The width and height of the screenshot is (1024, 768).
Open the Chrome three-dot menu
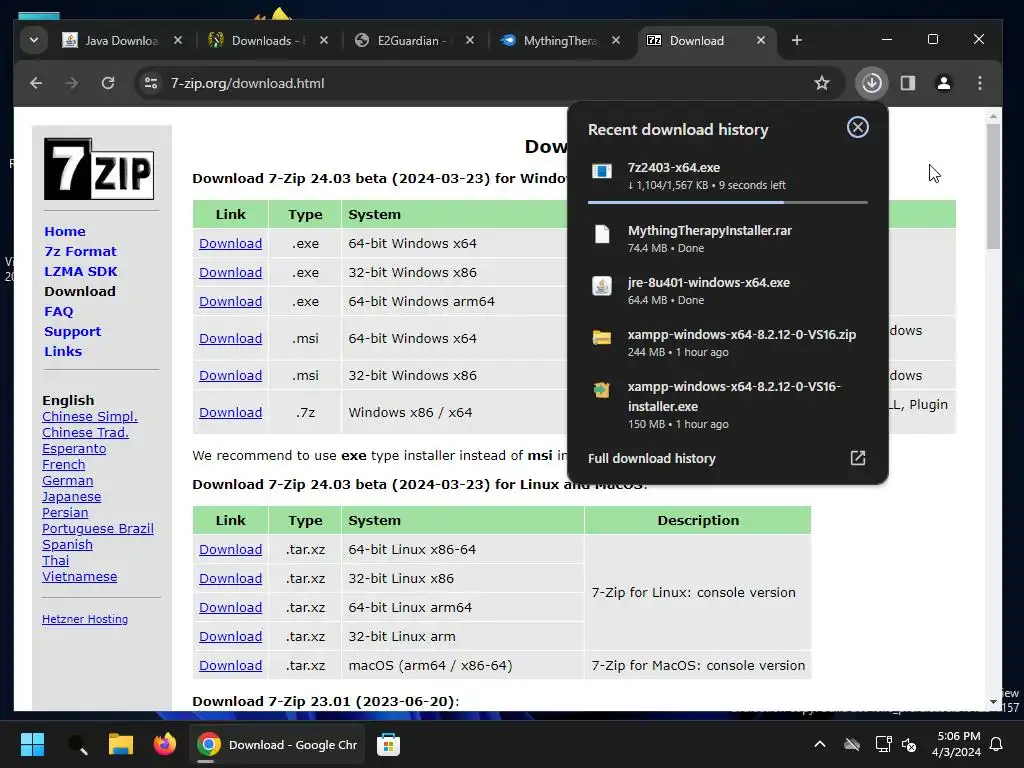980,83
